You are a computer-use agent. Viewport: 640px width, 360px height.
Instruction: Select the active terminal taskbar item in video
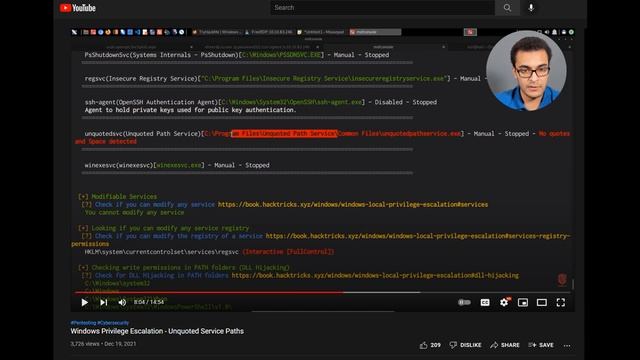[375, 32]
